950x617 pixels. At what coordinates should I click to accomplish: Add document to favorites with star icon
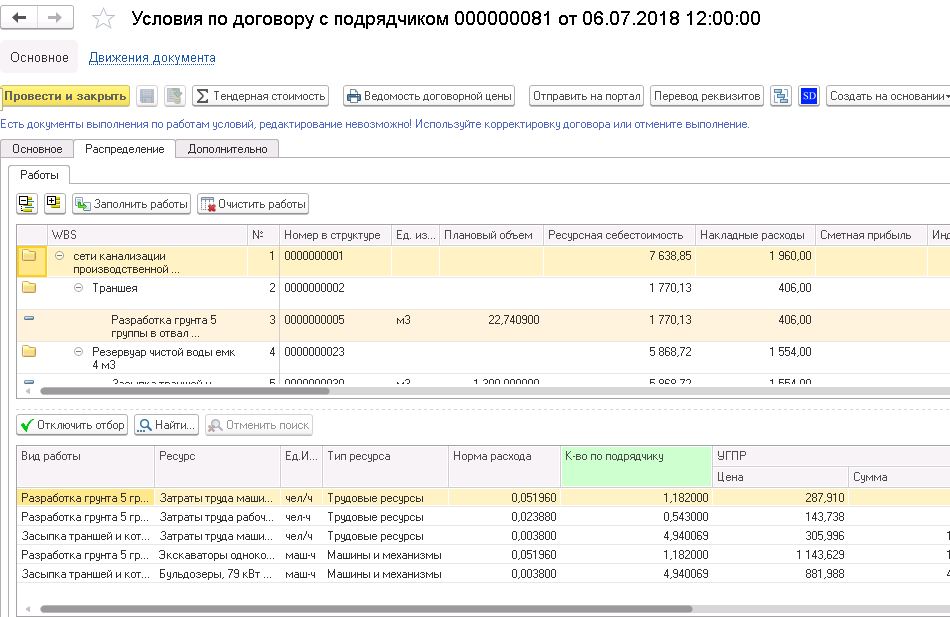click(103, 19)
